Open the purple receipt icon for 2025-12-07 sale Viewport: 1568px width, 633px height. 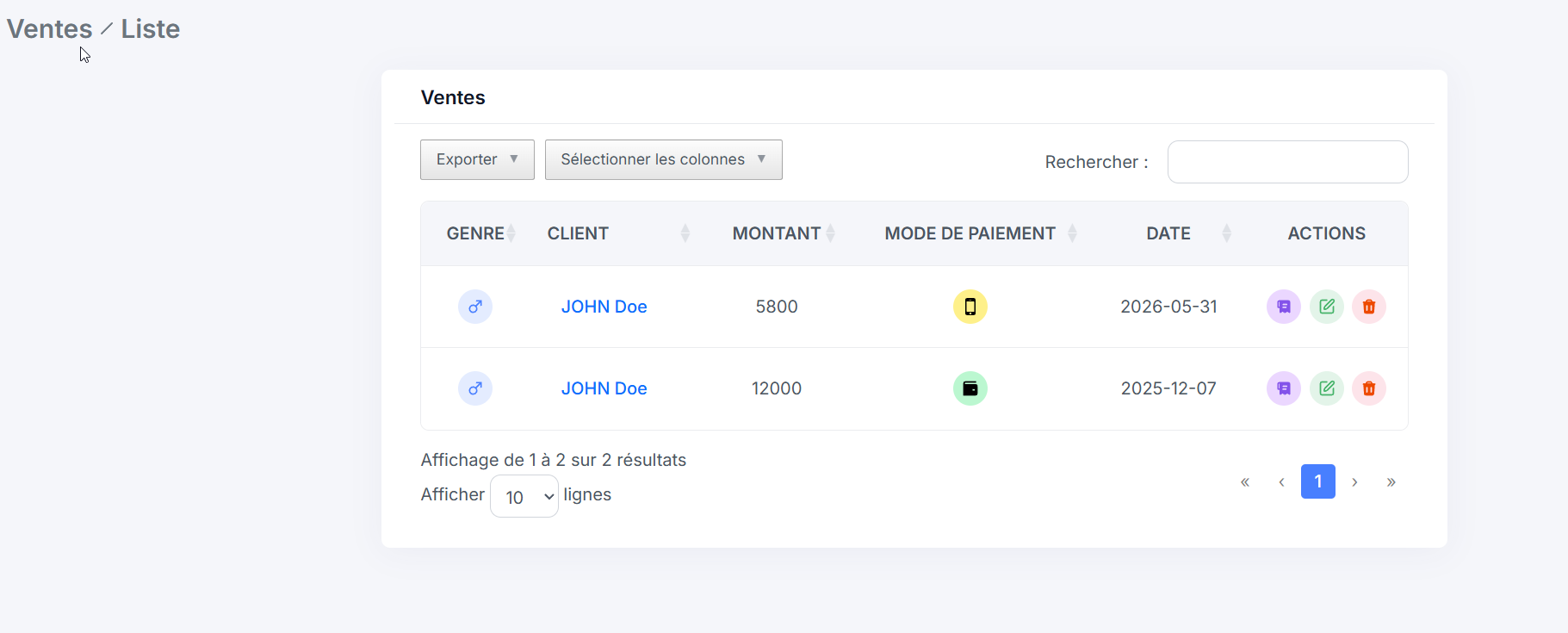point(1283,388)
